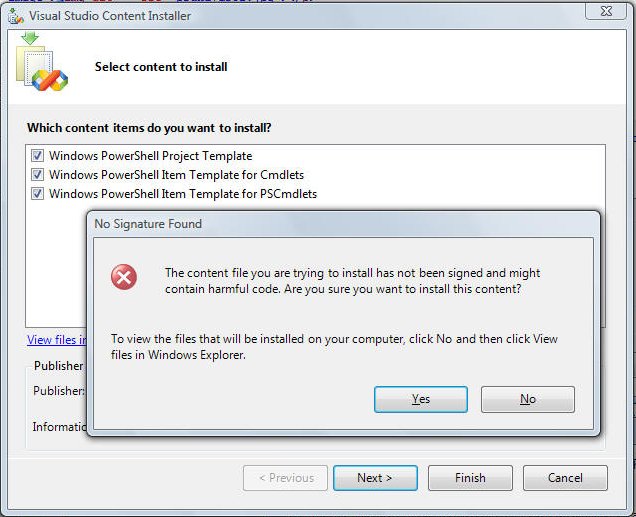Select the Windows PowerShell Project Template label
Screen dimensions: 636x517
tap(150, 156)
